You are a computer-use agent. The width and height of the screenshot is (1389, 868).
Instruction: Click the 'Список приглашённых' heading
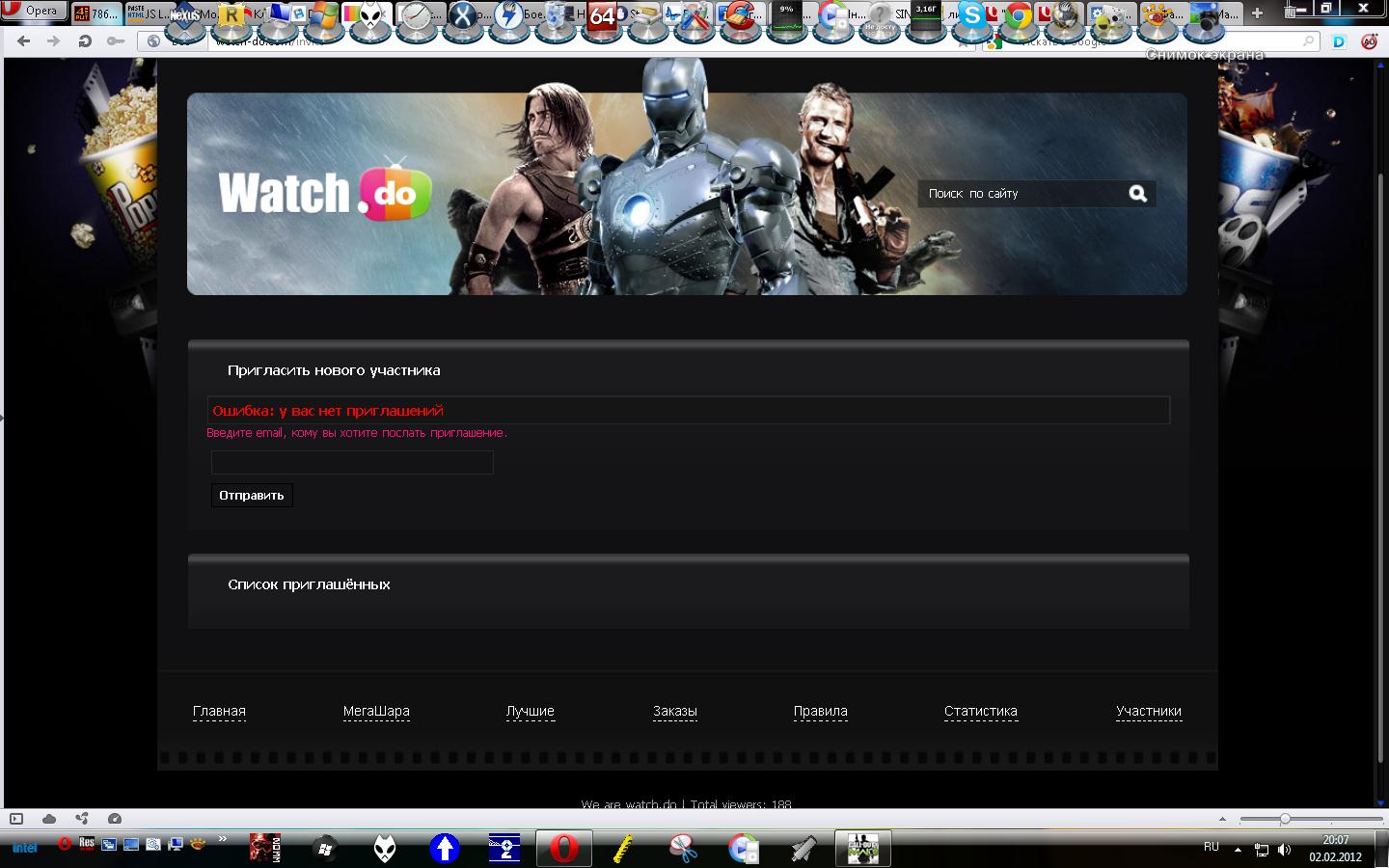[x=309, y=584]
